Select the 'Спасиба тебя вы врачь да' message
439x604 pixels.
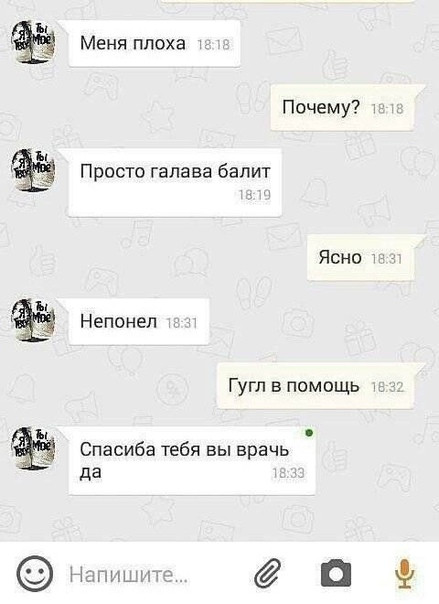click(x=192, y=460)
